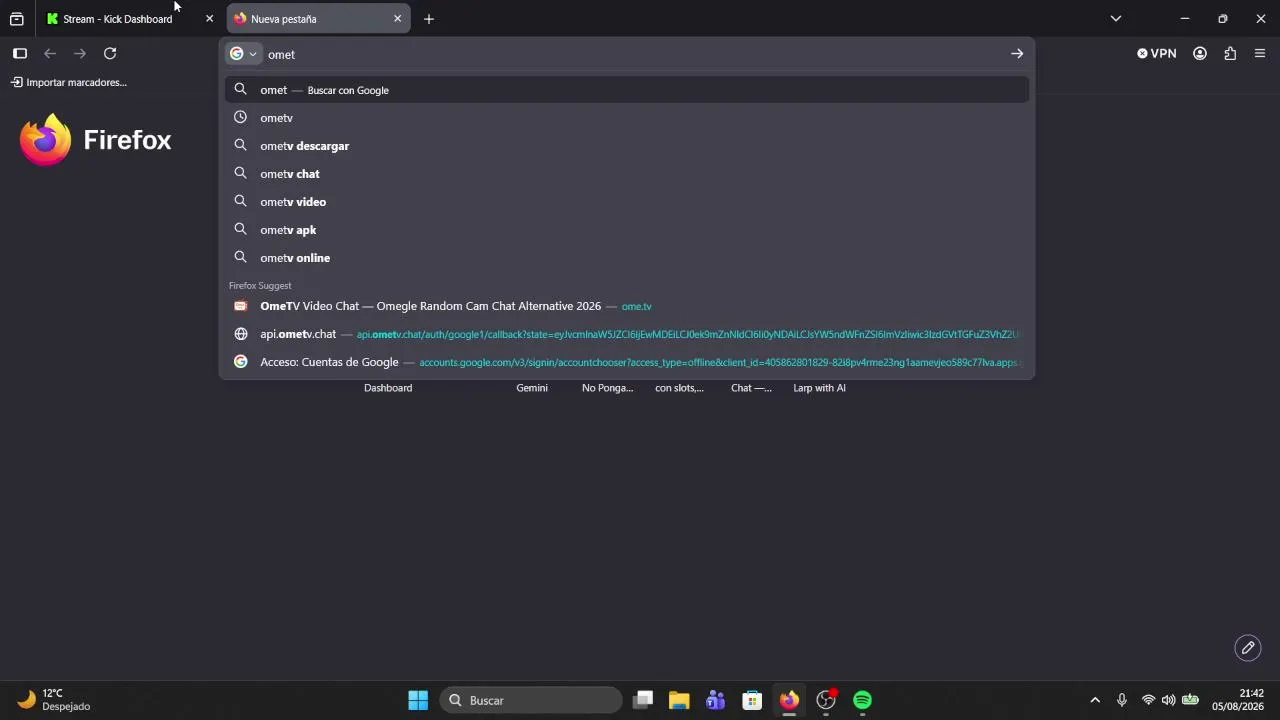The width and height of the screenshot is (1280, 720).
Task: Click the go arrow in address bar
Action: tap(1017, 54)
